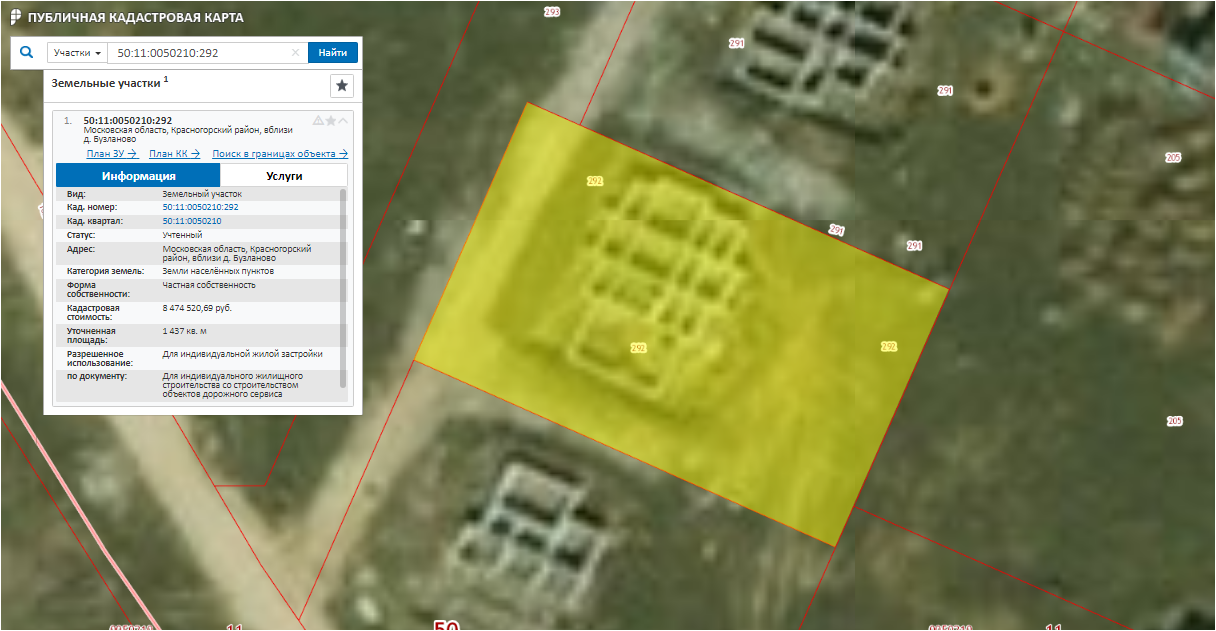Open favorites with the star button
Image resolution: width=1216 pixels, height=631 pixels.
coord(342,86)
